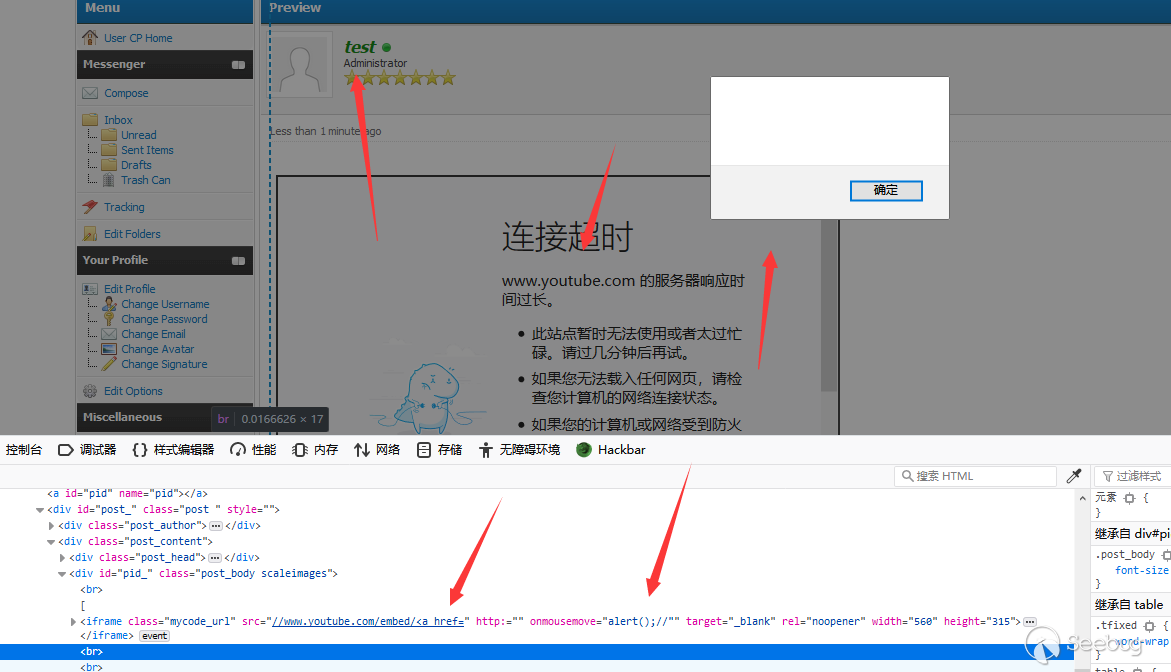Open the 存储 storage tab
The width and height of the screenshot is (1171, 672).
pyautogui.click(x=439, y=449)
